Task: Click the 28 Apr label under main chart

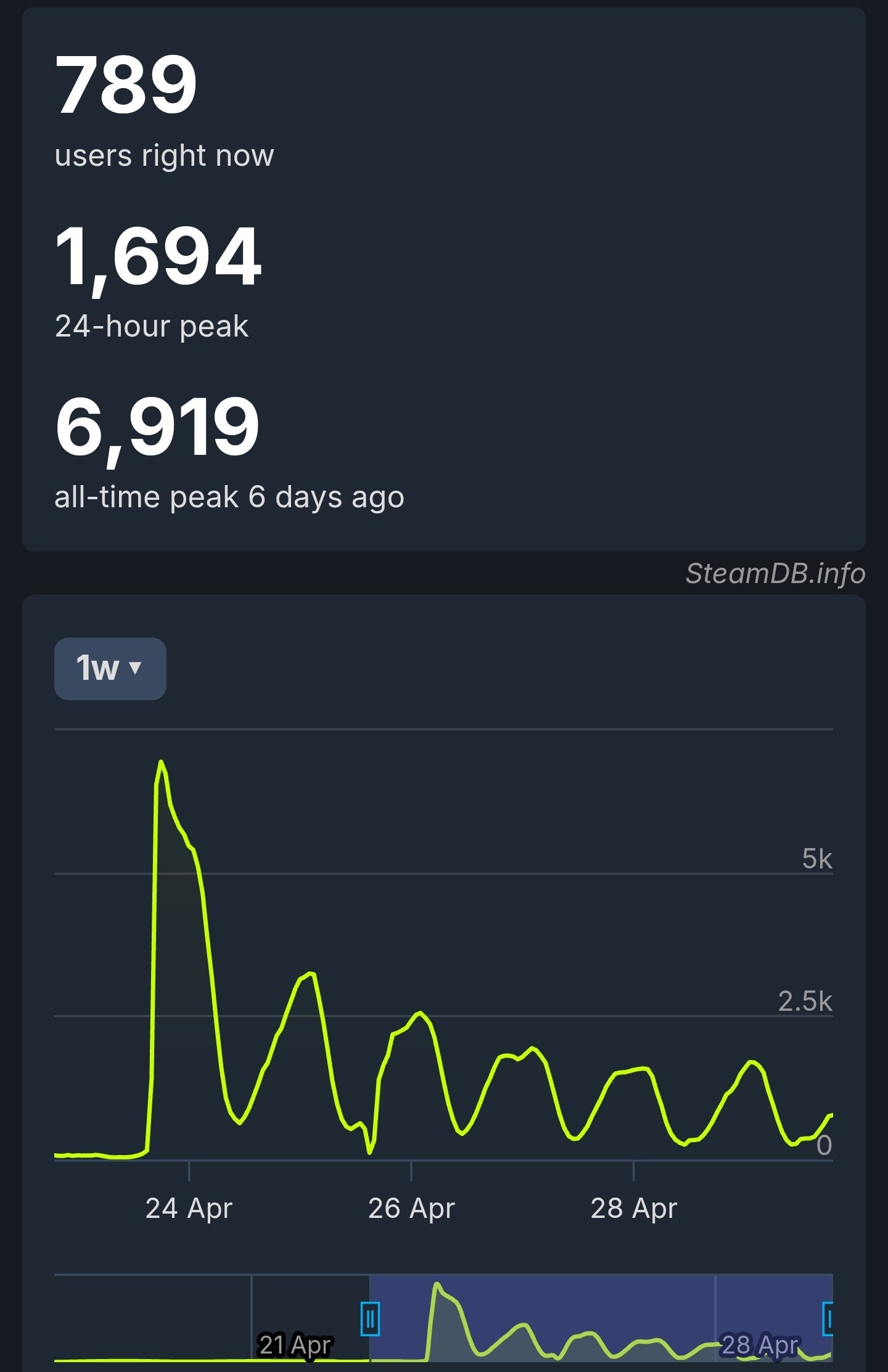Action: click(x=634, y=1209)
